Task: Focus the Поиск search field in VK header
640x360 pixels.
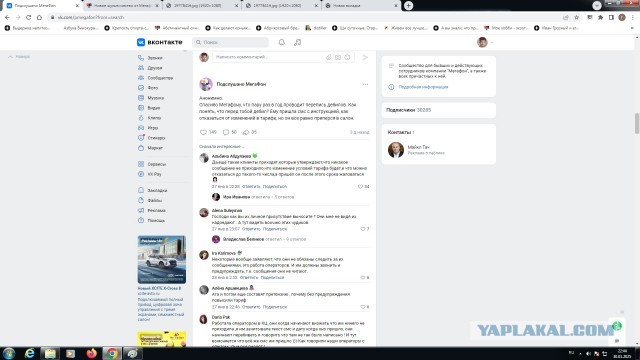Action: [x=231, y=42]
